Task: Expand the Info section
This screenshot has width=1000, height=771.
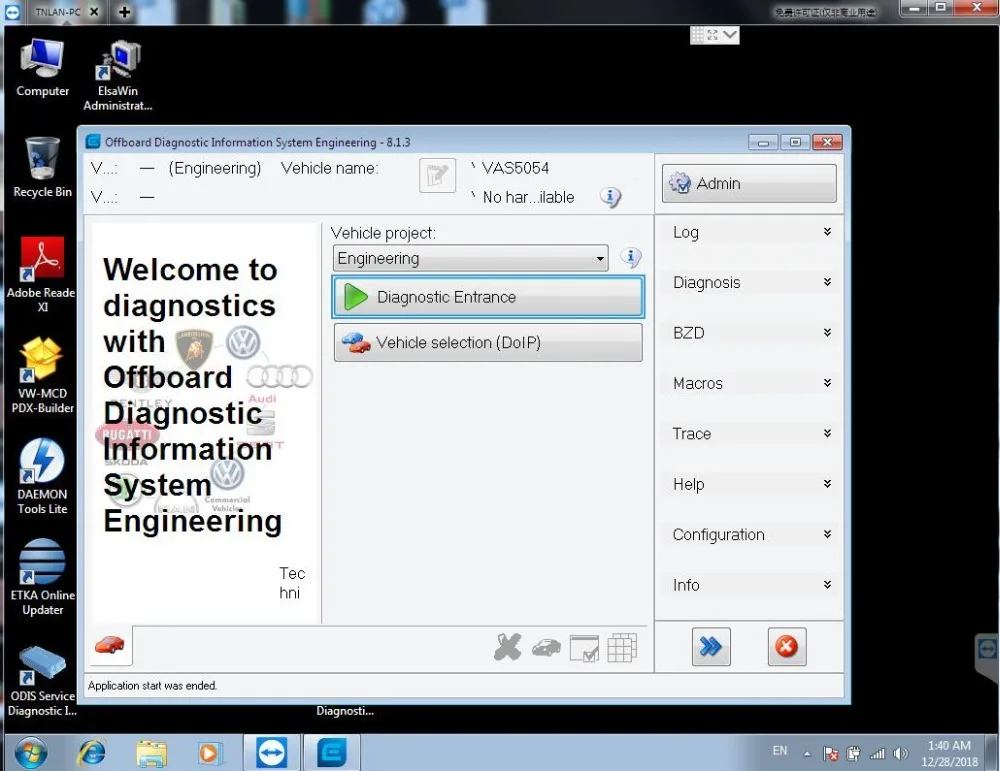Action: coord(752,585)
